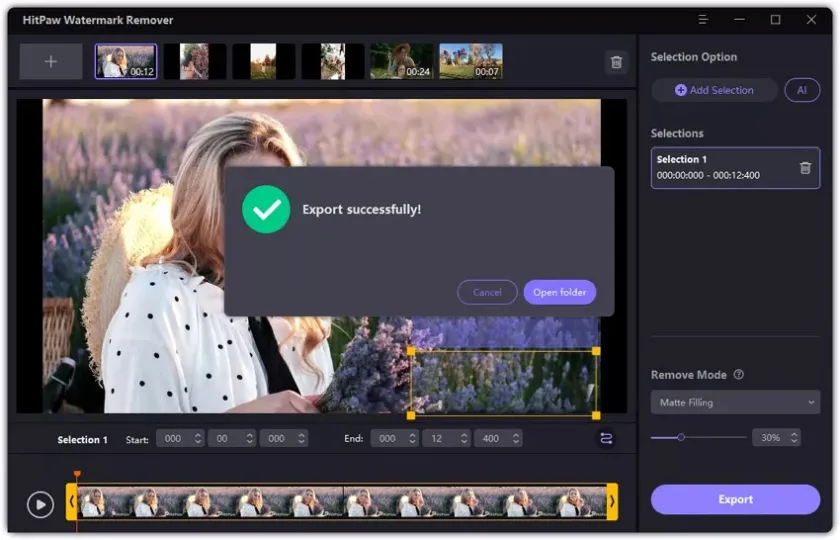Click the right yellow trim handle

pyautogui.click(x=612, y=501)
